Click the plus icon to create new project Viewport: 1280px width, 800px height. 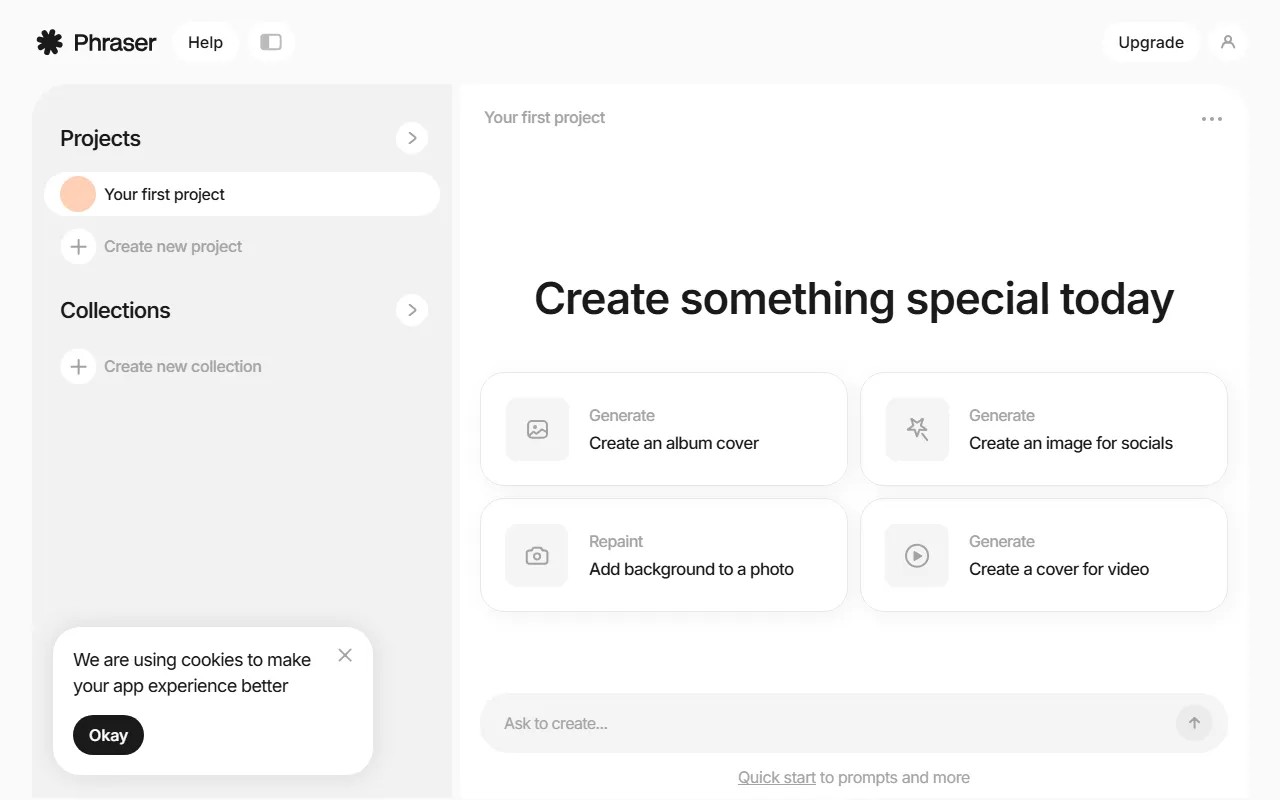pyautogui.click(x=78, y=246)
